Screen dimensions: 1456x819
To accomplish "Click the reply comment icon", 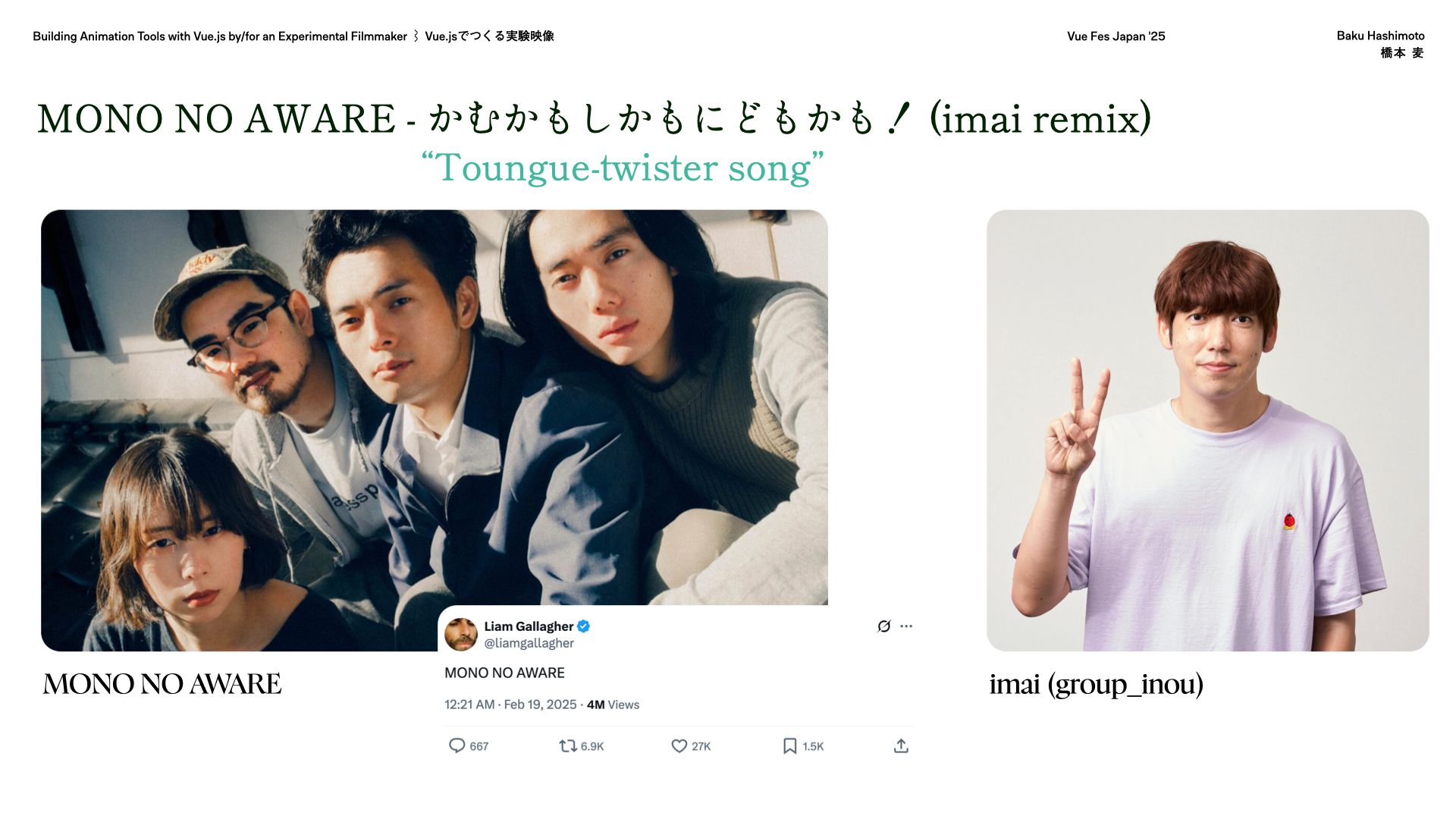I will coord(457,745).
